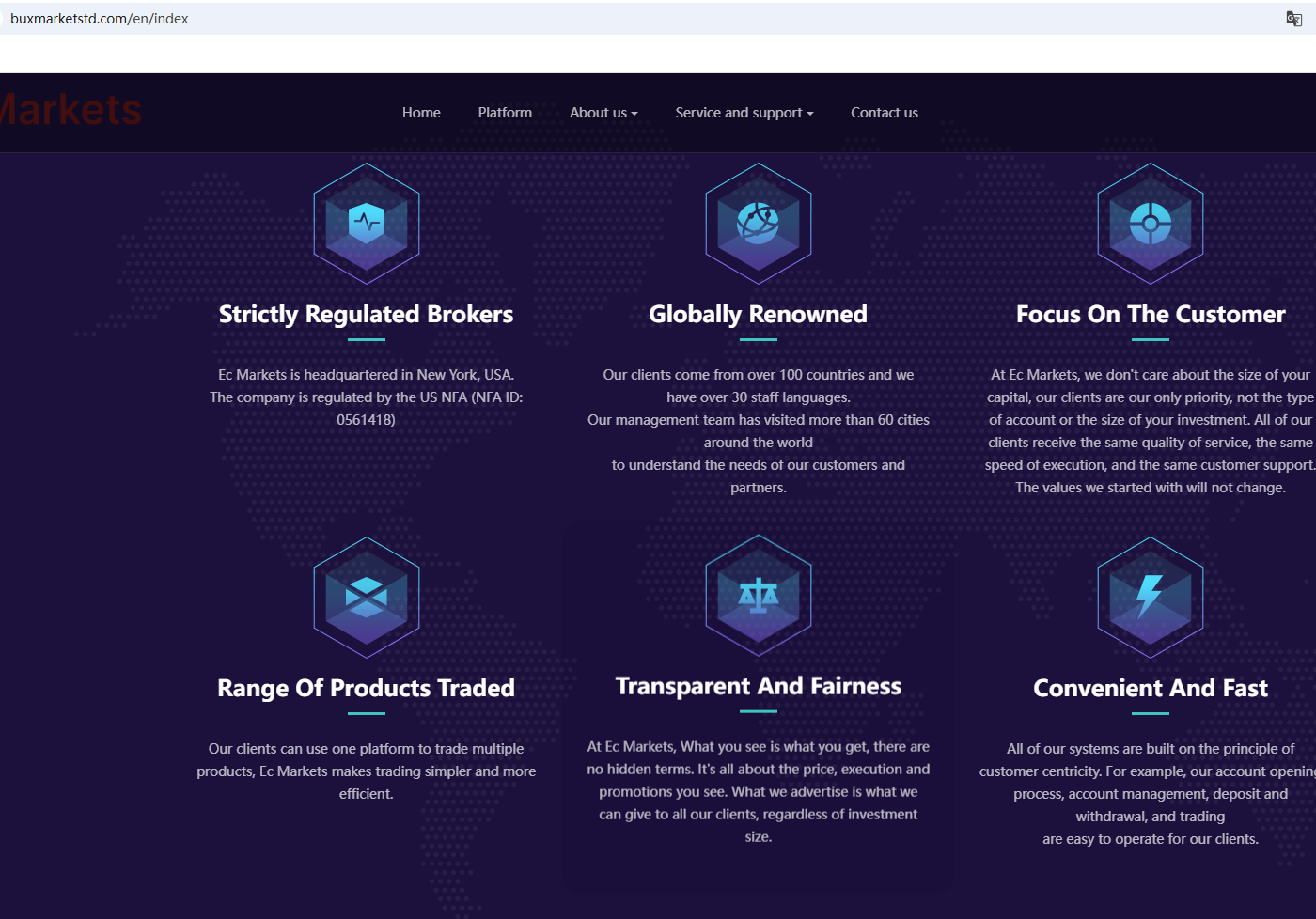Click the scales hexagon icon above Transparent And Fairness
The height and width of the screenshot is (919, 1316).
pyautogui.click(x=759, y=596)
